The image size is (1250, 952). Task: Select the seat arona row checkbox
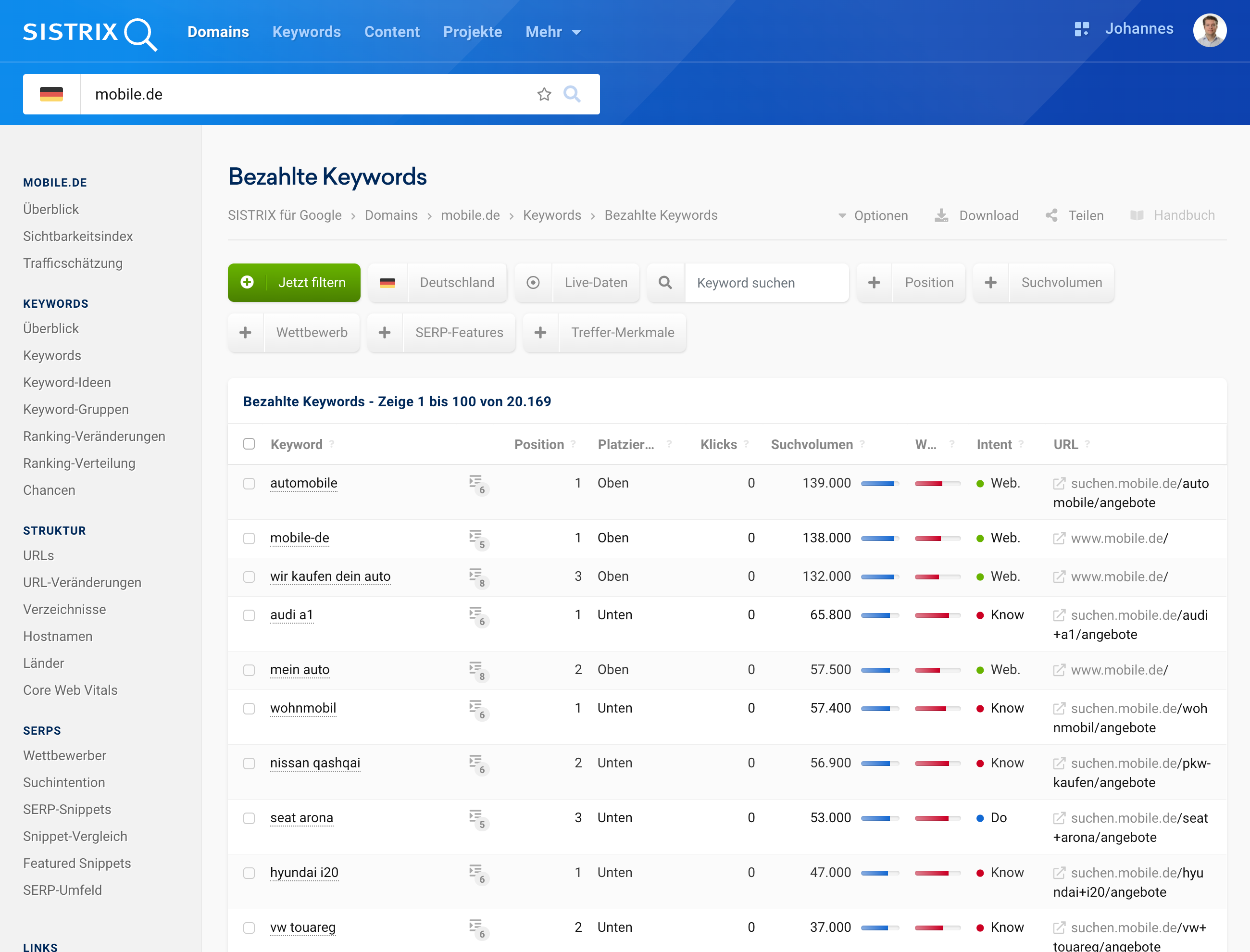coord(249,818)
